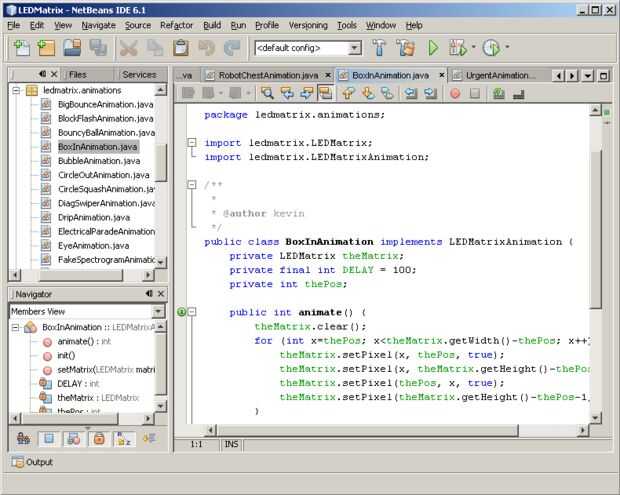
Task: Toggle Show Fields filter in Navigator
Action: (x=49, y=438)
